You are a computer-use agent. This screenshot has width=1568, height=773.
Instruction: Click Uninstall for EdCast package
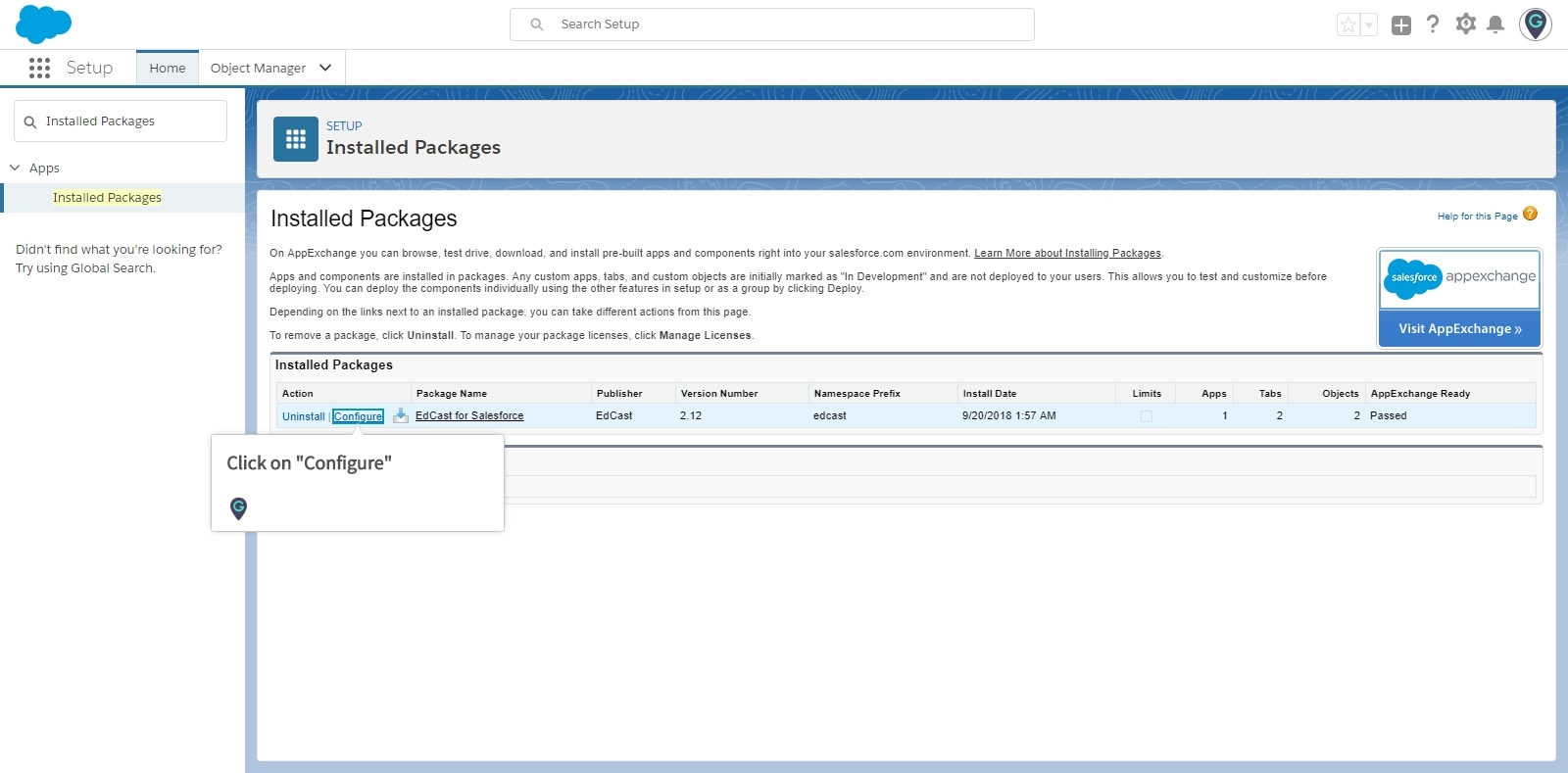click(303, 416)
